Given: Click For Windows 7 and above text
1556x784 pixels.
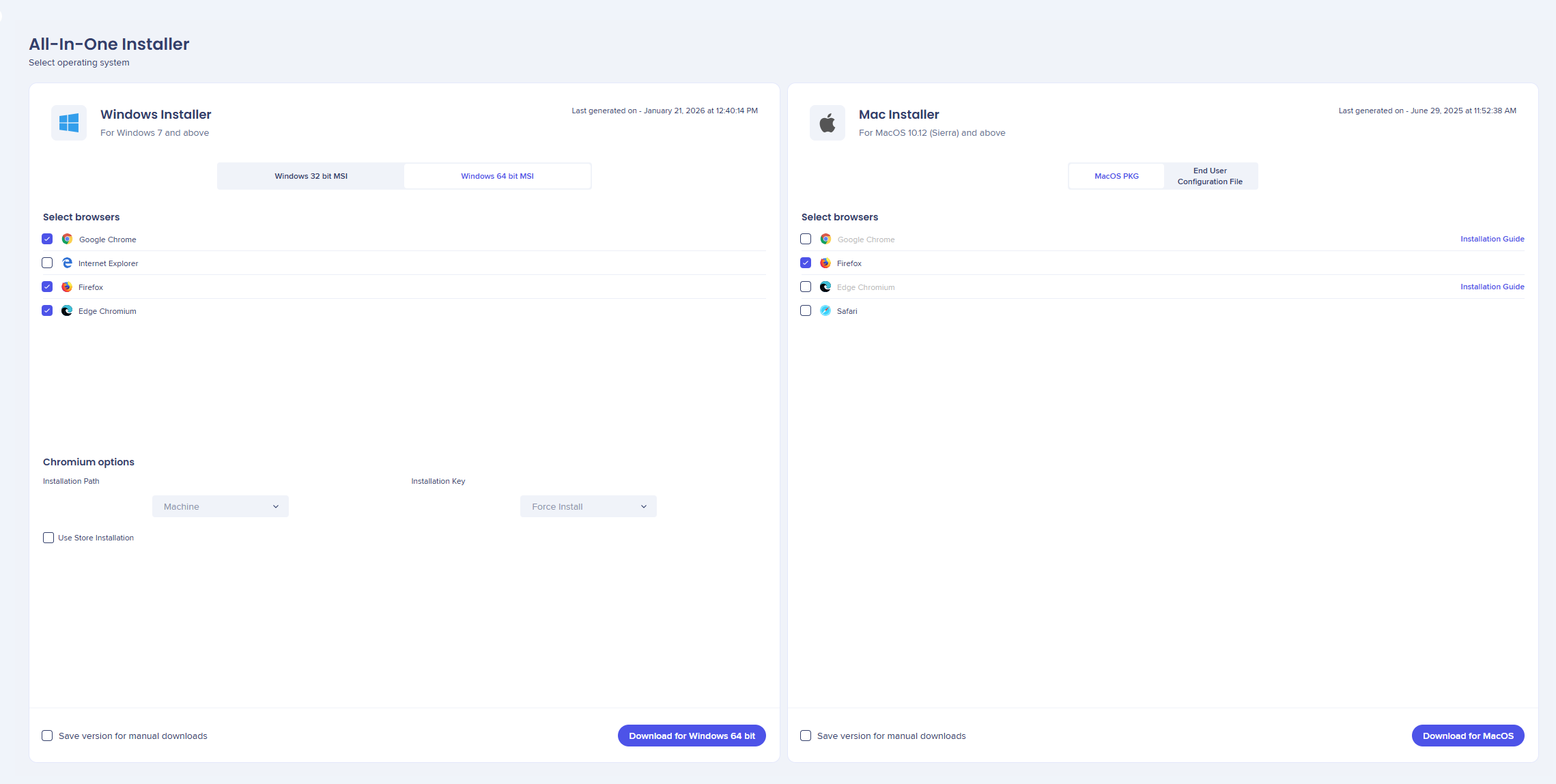Looking at the screenshot, I should pyautogui.click(x=154, y=133).
